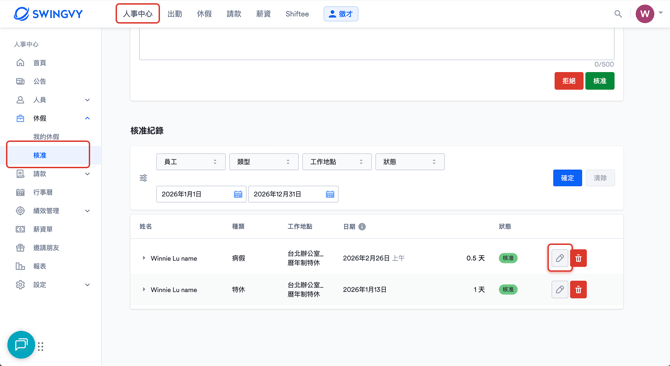Expand the 特休 row for Winnie Lu
This screenshot has width=670, height=366.
click(144, 290)
